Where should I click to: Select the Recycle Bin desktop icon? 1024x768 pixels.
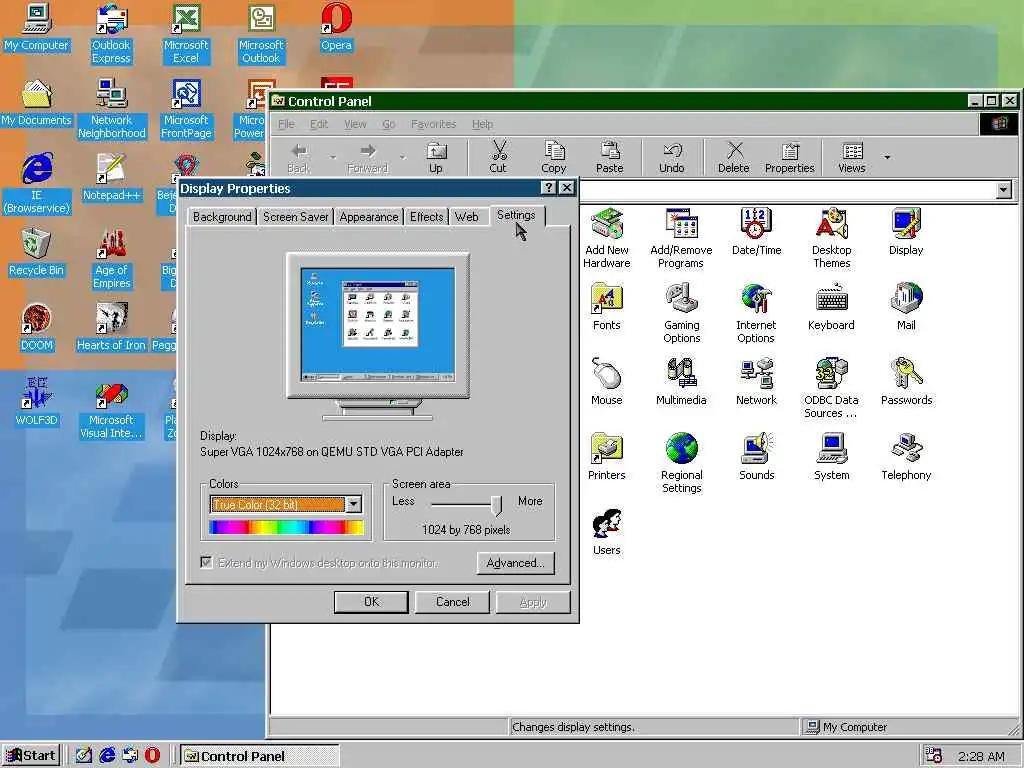click(37, 253)
